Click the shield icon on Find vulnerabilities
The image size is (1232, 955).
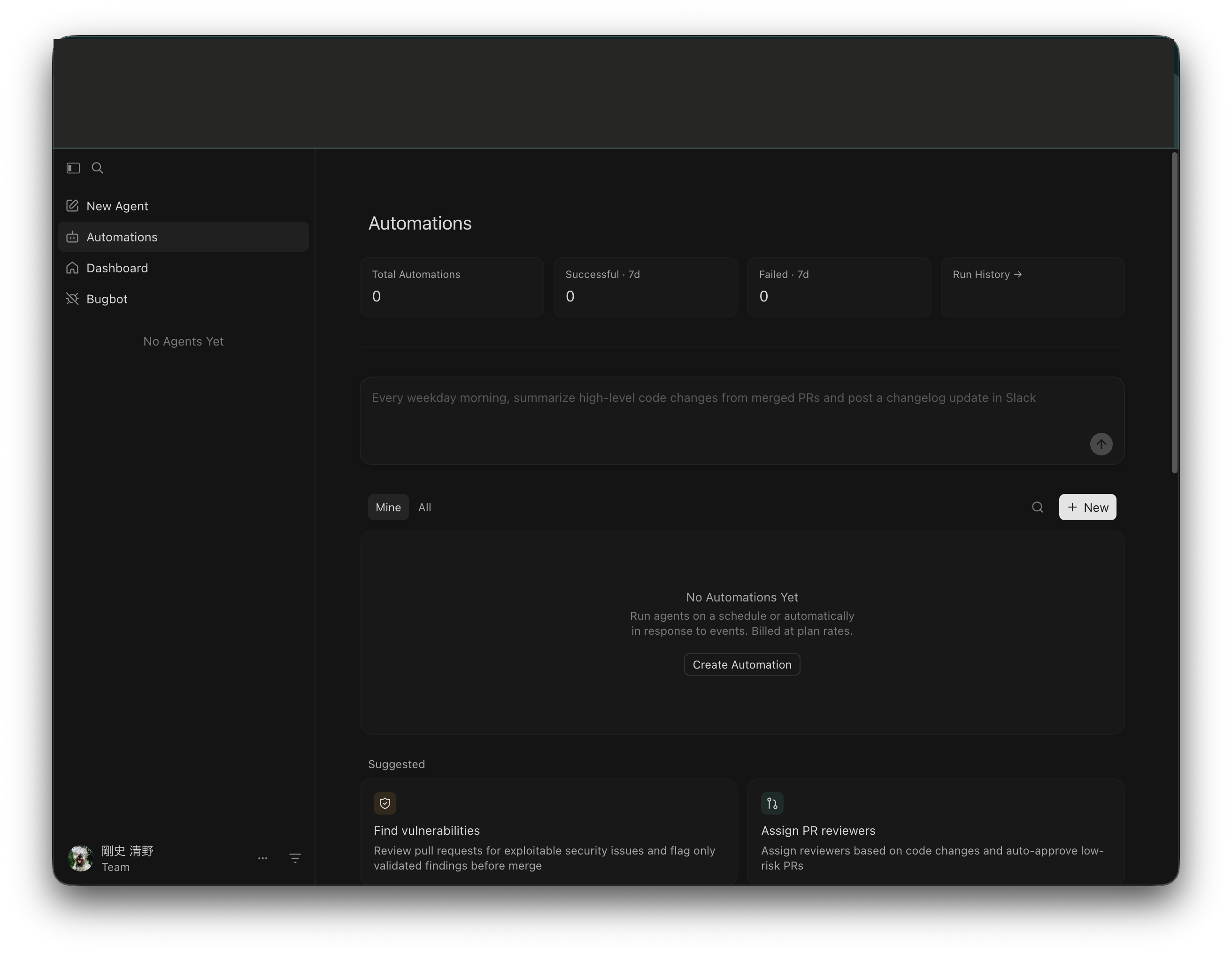385,803
